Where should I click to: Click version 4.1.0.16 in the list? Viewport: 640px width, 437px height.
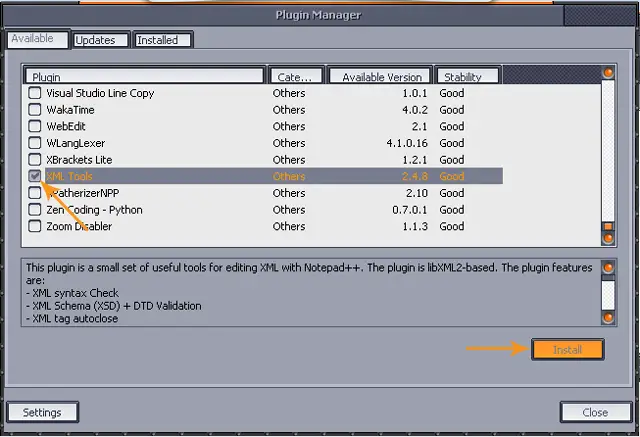(407, 143)
